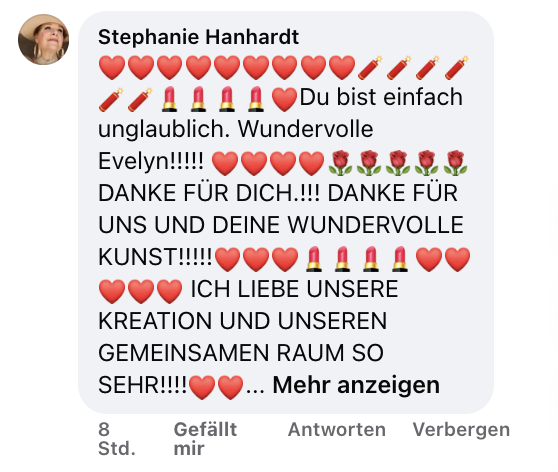The image size is (558, 472).
Task: Click the first lipstick emoji after the firecrackers
Action: pyautogui.click(x=169, y=100)
